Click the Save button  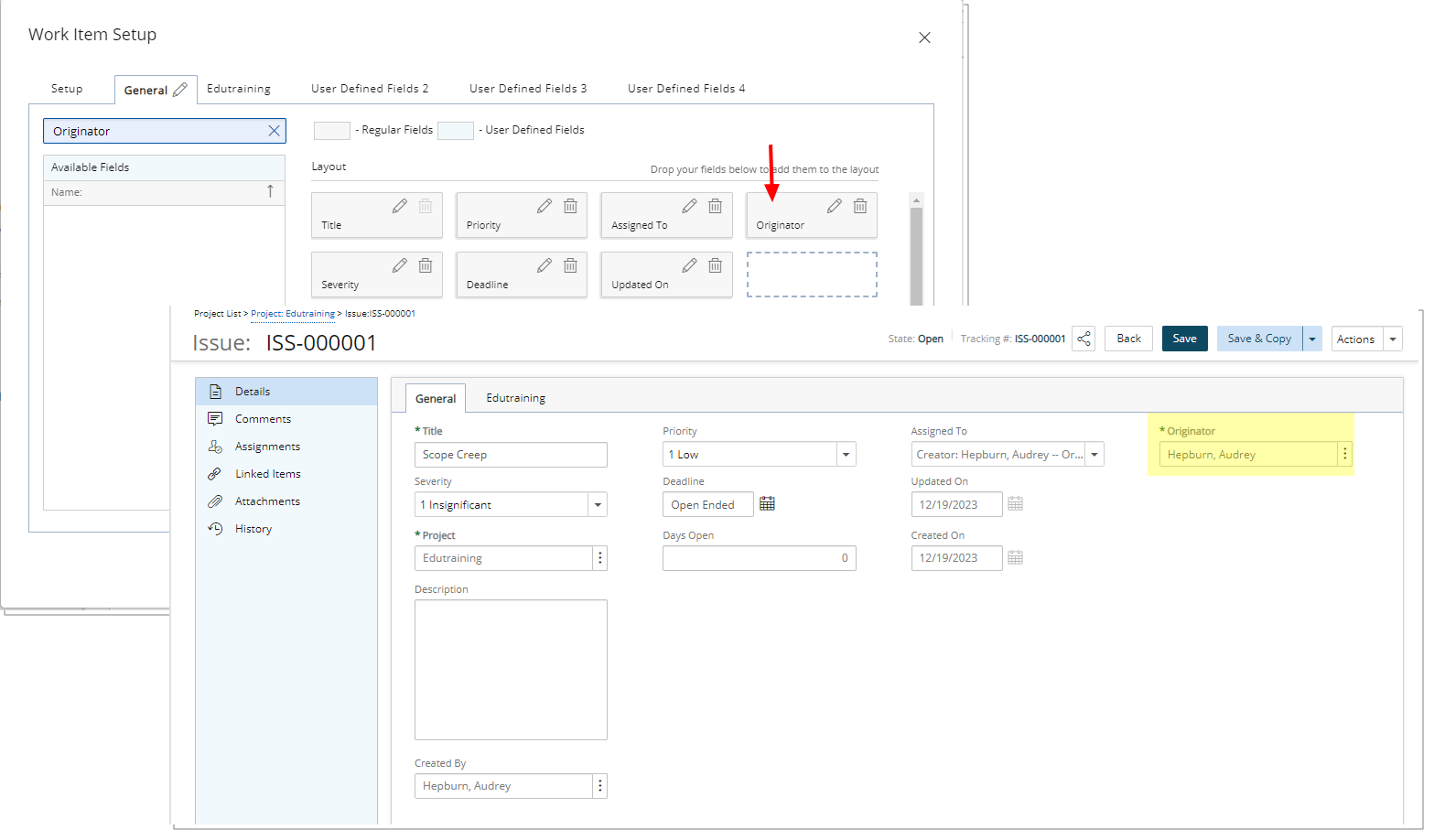coord(1184,339)
